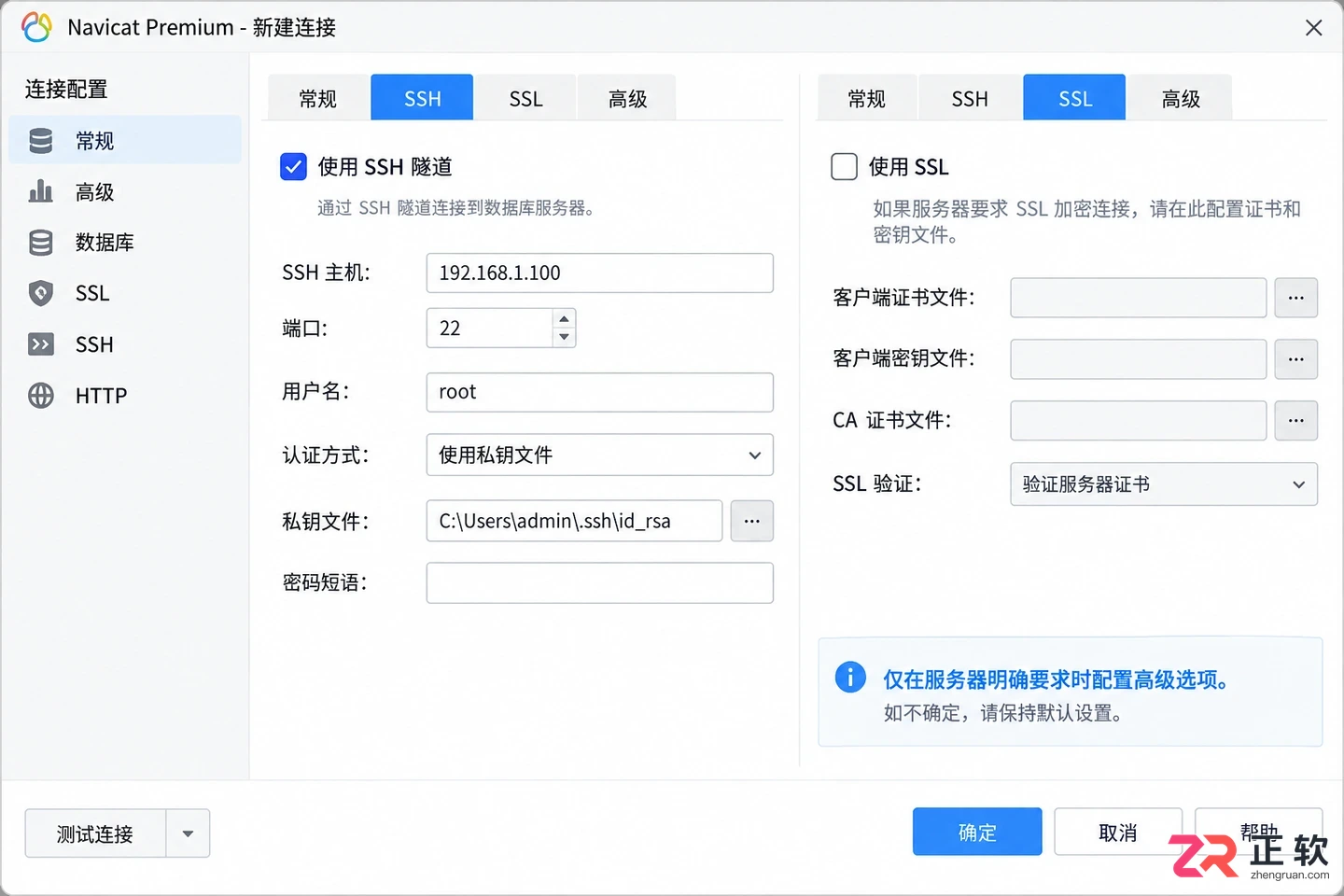Viewport: 1344px width, 896px height.
Task: Click the blue info icon in notice box
Action: 850,677
